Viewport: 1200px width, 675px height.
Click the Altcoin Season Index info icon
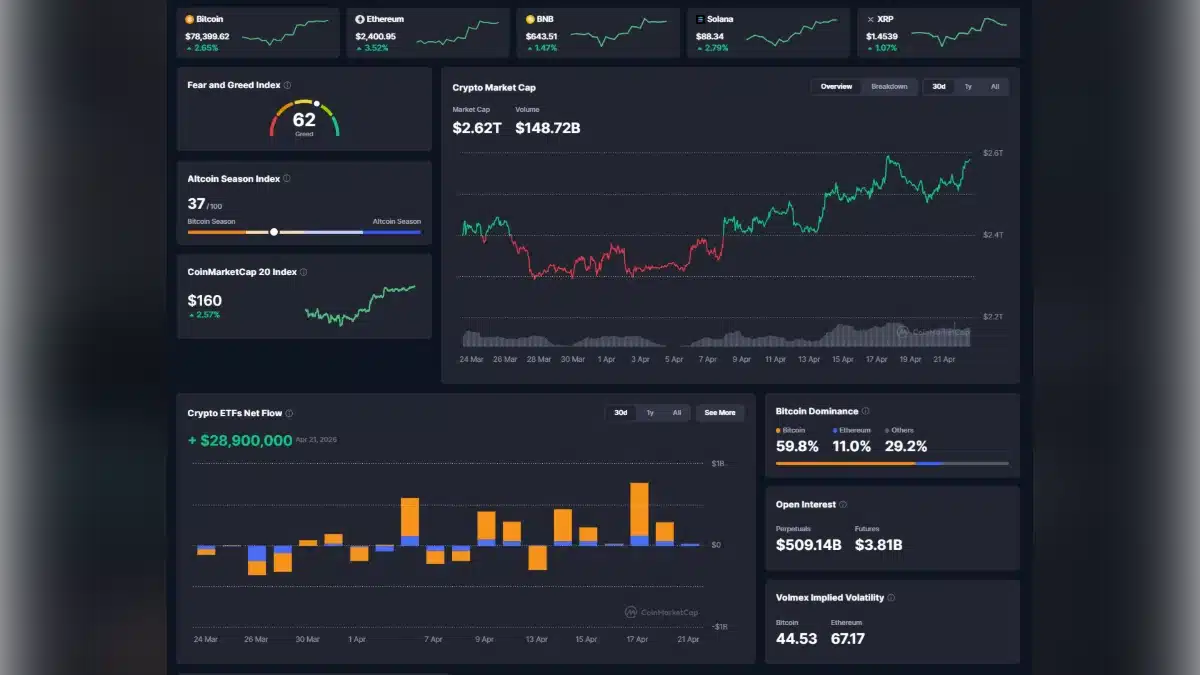pyautogui.click(x=285, y=178)
